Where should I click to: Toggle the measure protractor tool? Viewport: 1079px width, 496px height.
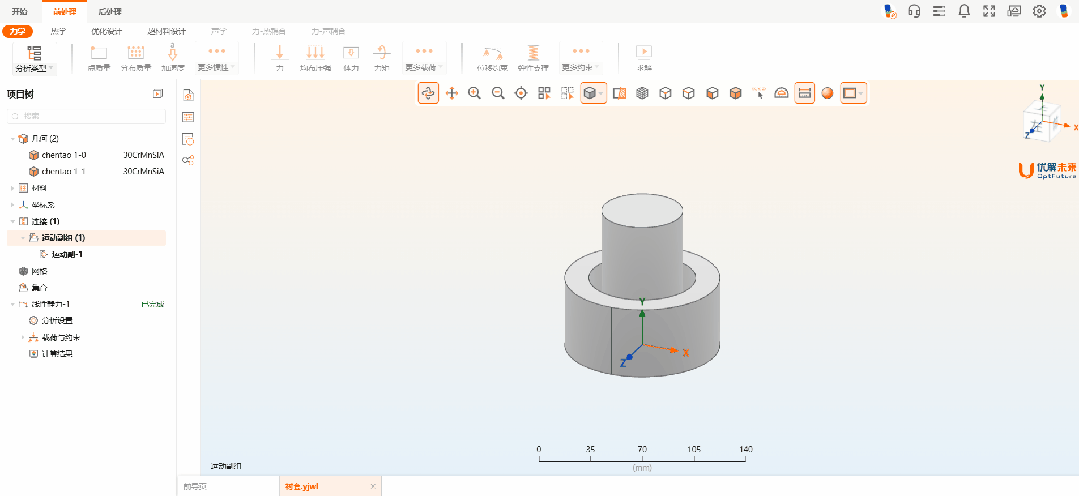pos(781,93)
